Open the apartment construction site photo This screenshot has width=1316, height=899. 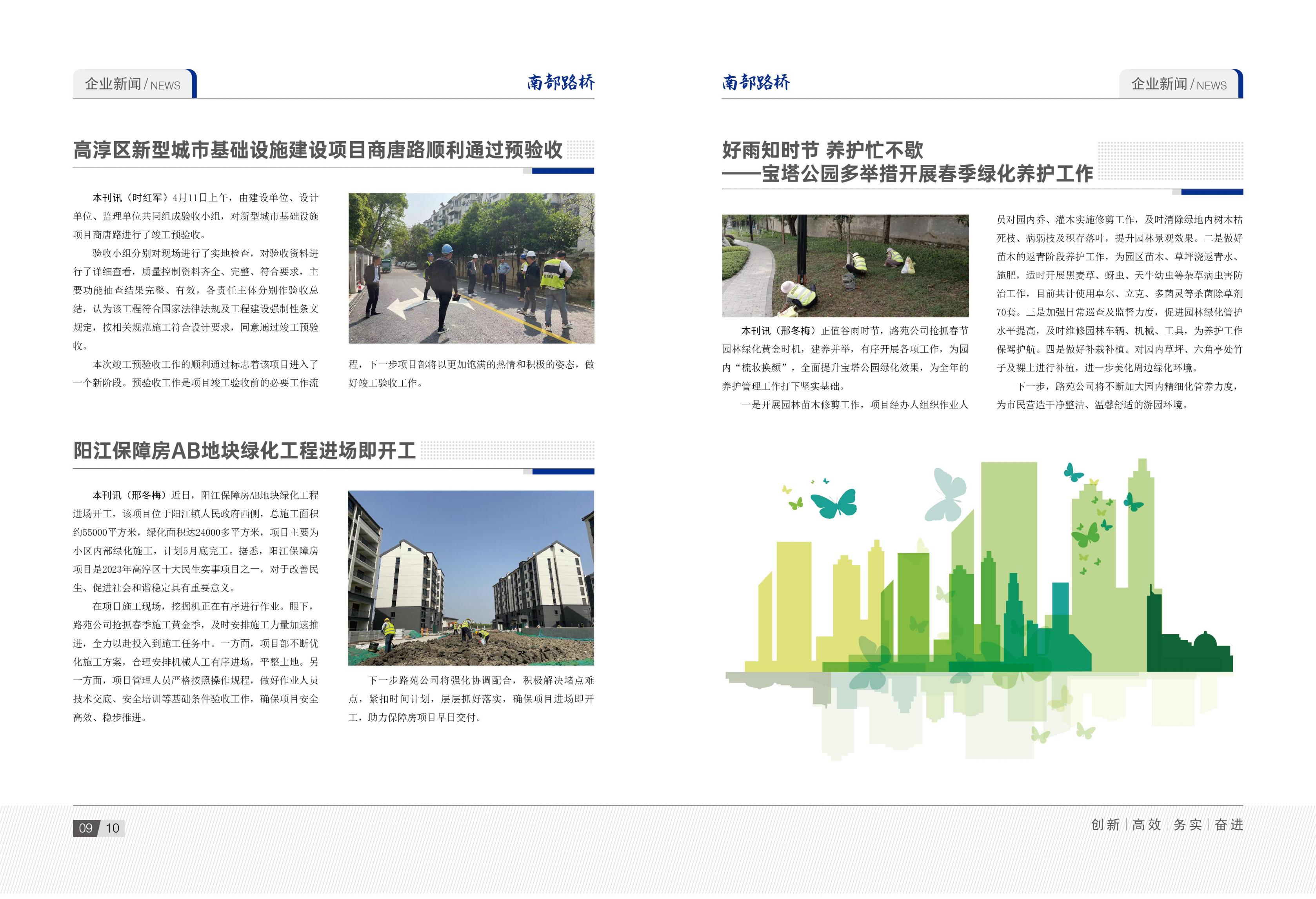[x=471, y=578]
